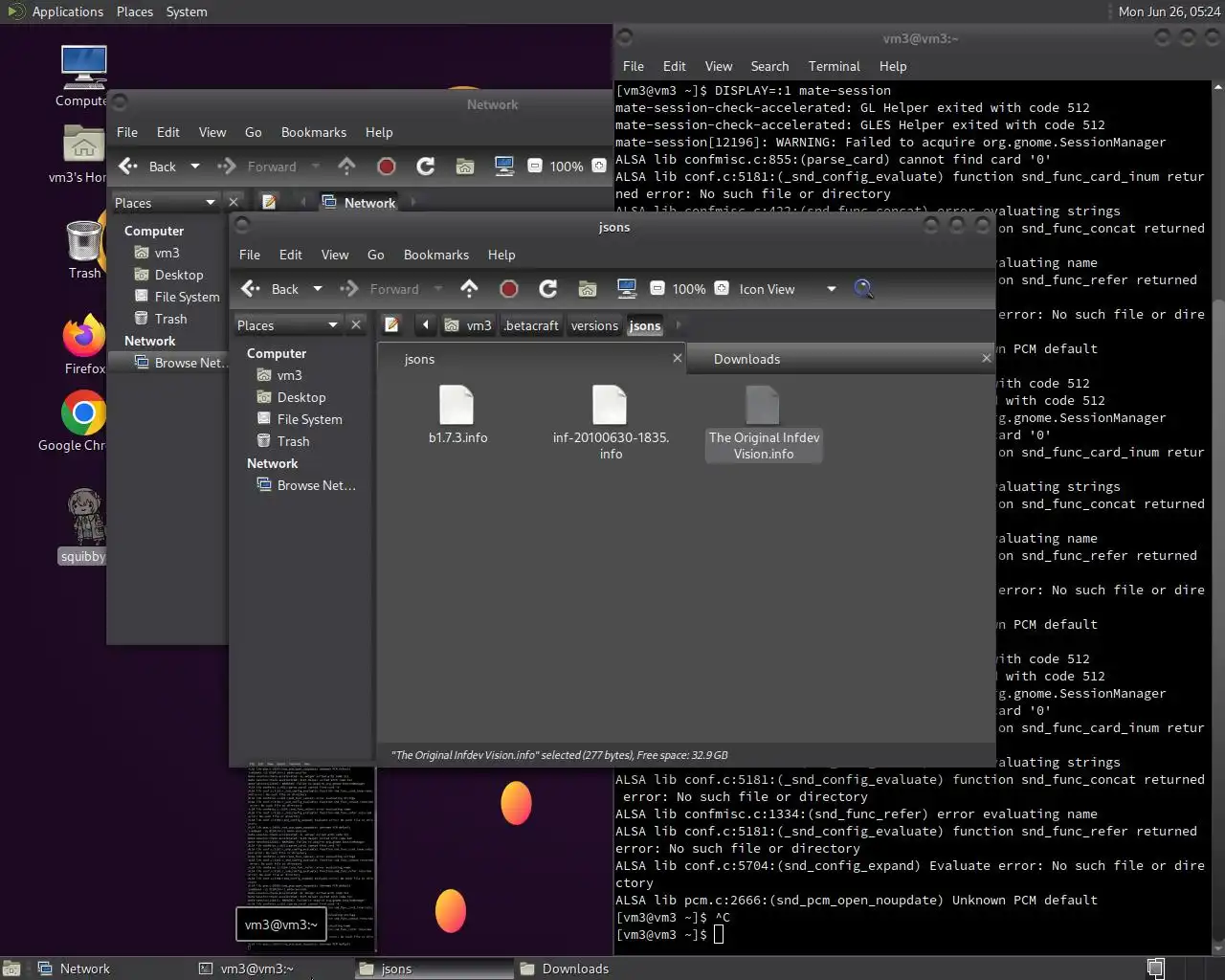Go to .betacraft in path bar
Screen dimensions: 1225x980
(531, 325)
